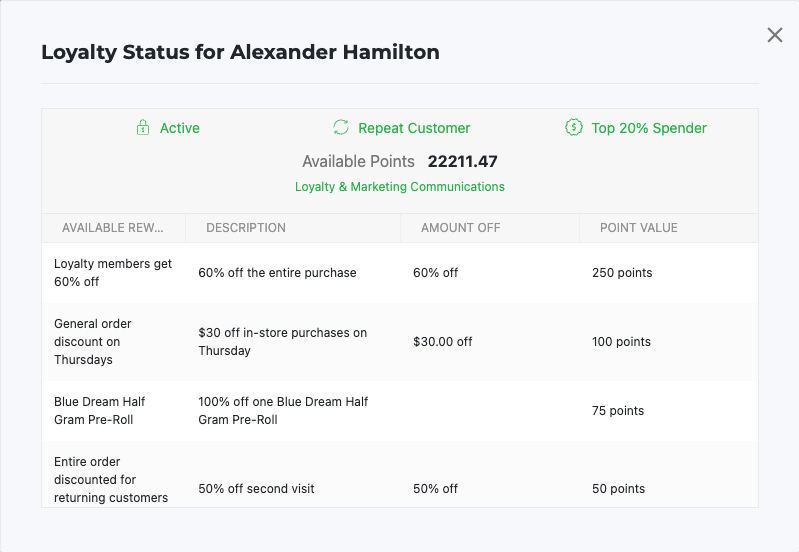Click the 250 points value cell

point(622,273)
